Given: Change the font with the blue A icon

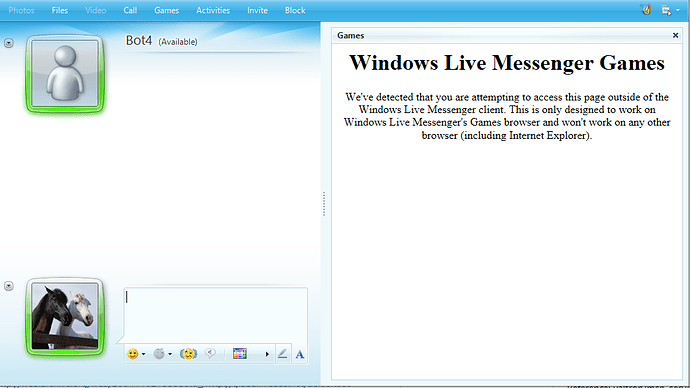Looking at the screenshot, I should [x=300, y=354].
